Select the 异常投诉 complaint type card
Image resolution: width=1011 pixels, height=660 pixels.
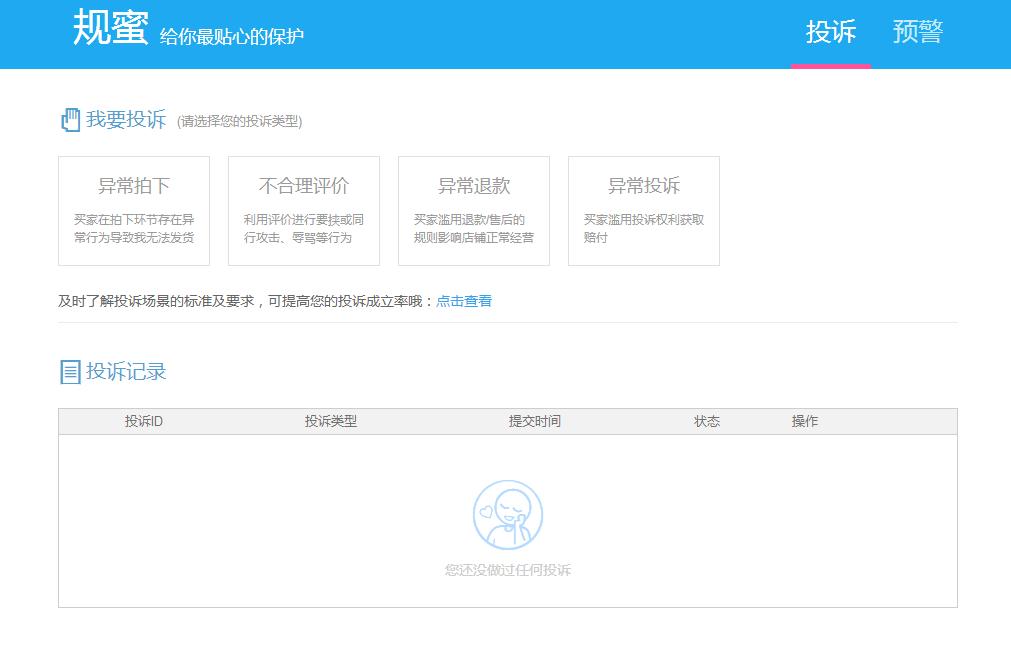(x=643, y=210)
